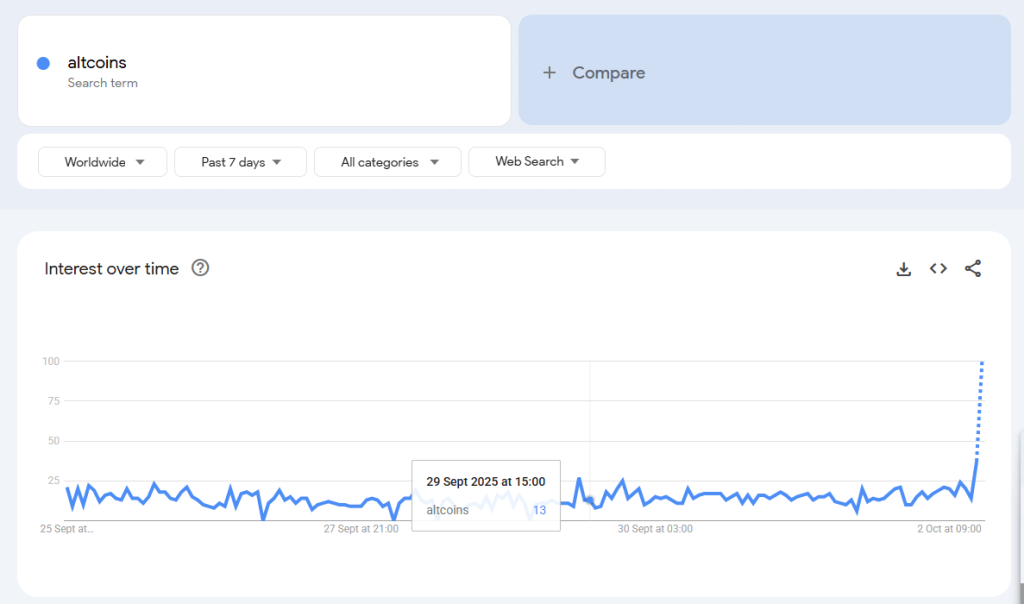Click the 25 y-axis label
This screenshot has width=1024, height=604.
click(x=54, y=481)
